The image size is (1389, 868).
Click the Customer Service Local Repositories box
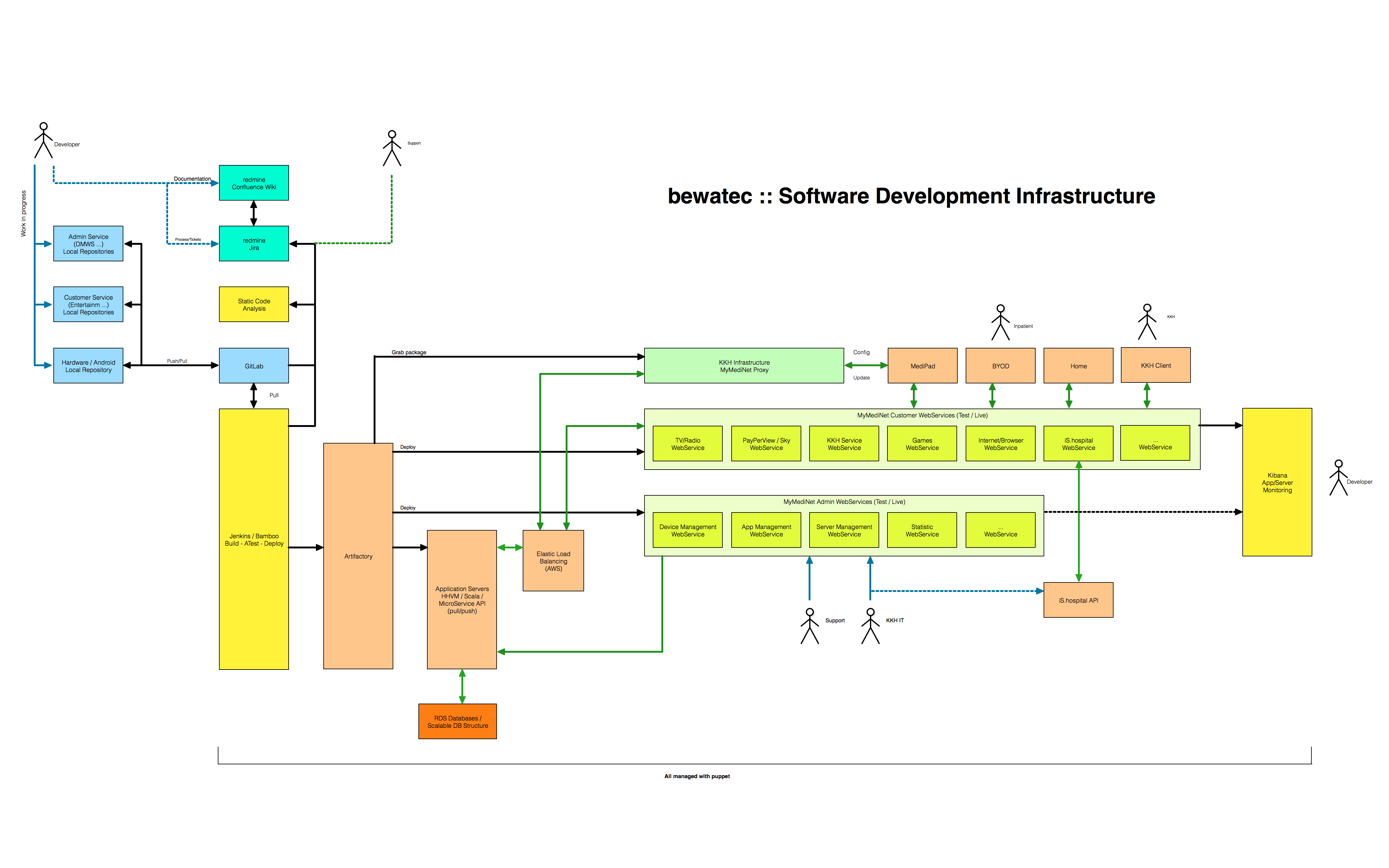(88, 304)
